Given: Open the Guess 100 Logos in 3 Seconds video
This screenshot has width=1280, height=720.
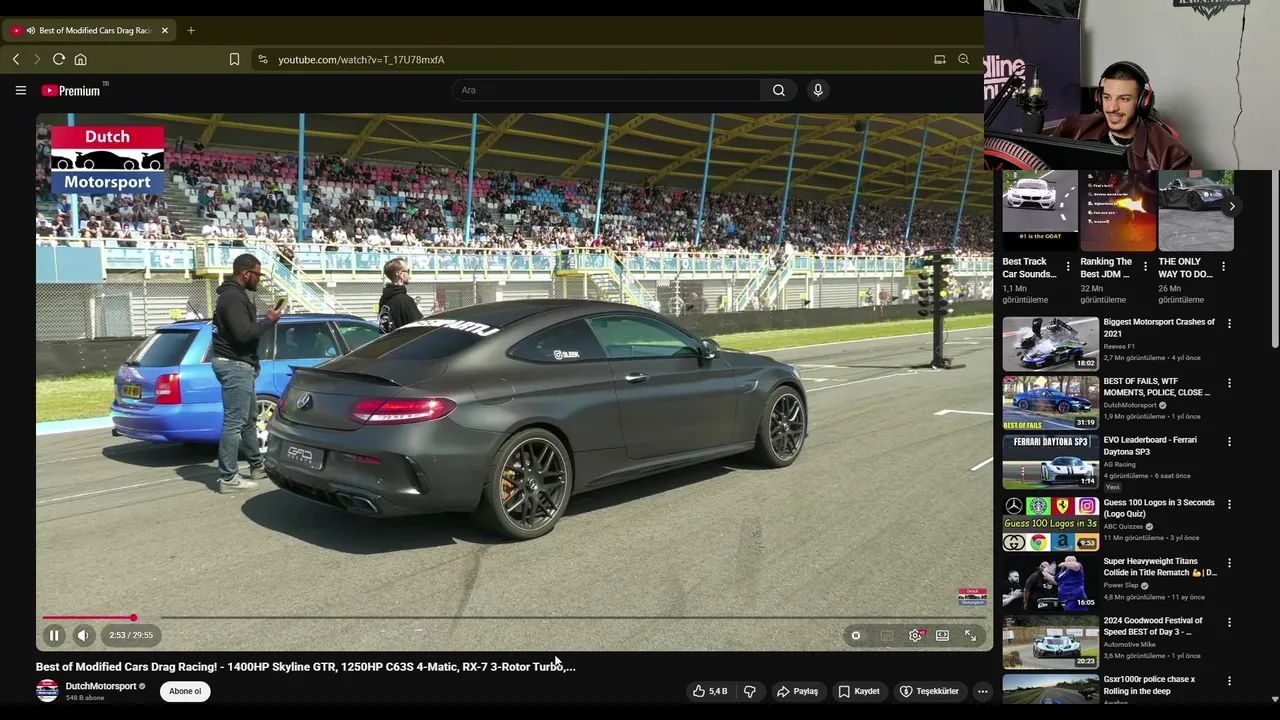Looking at the screenshot, I should coord(1050,524).
